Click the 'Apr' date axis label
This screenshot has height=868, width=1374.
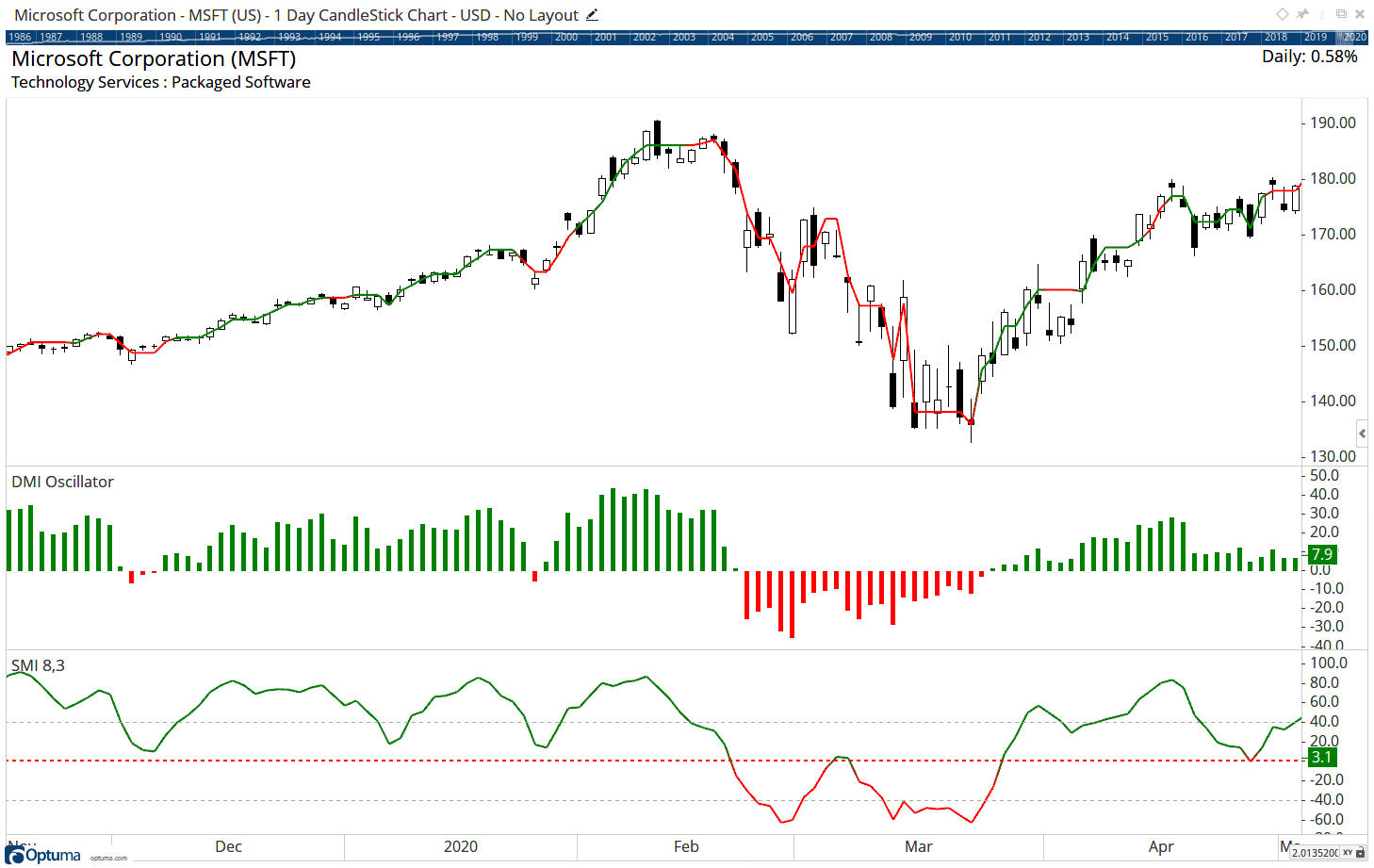click(x=1161, y=846)
